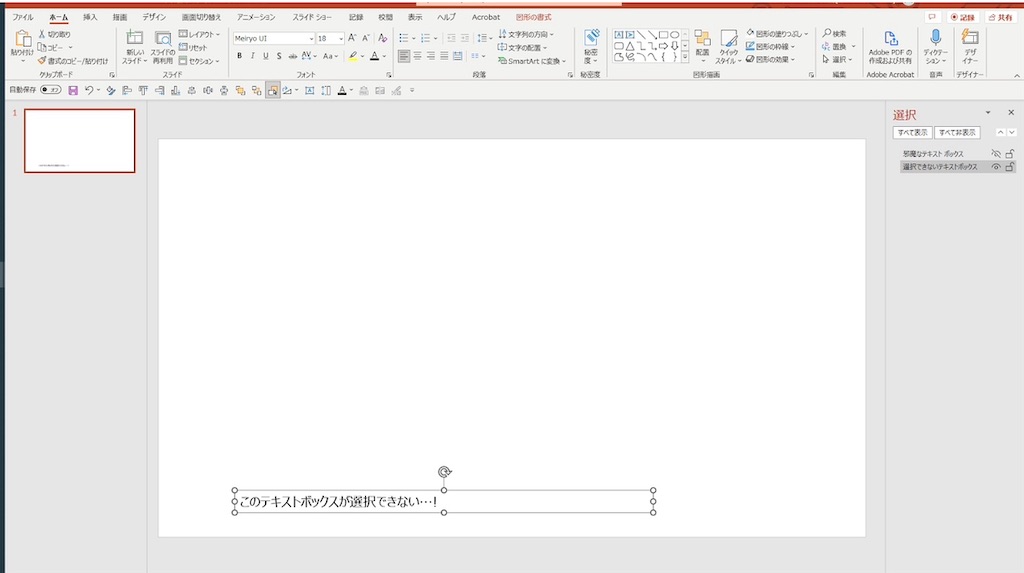Toggle Bold formatting
This screenshot has height=573, width=1024.
[240, 56]
